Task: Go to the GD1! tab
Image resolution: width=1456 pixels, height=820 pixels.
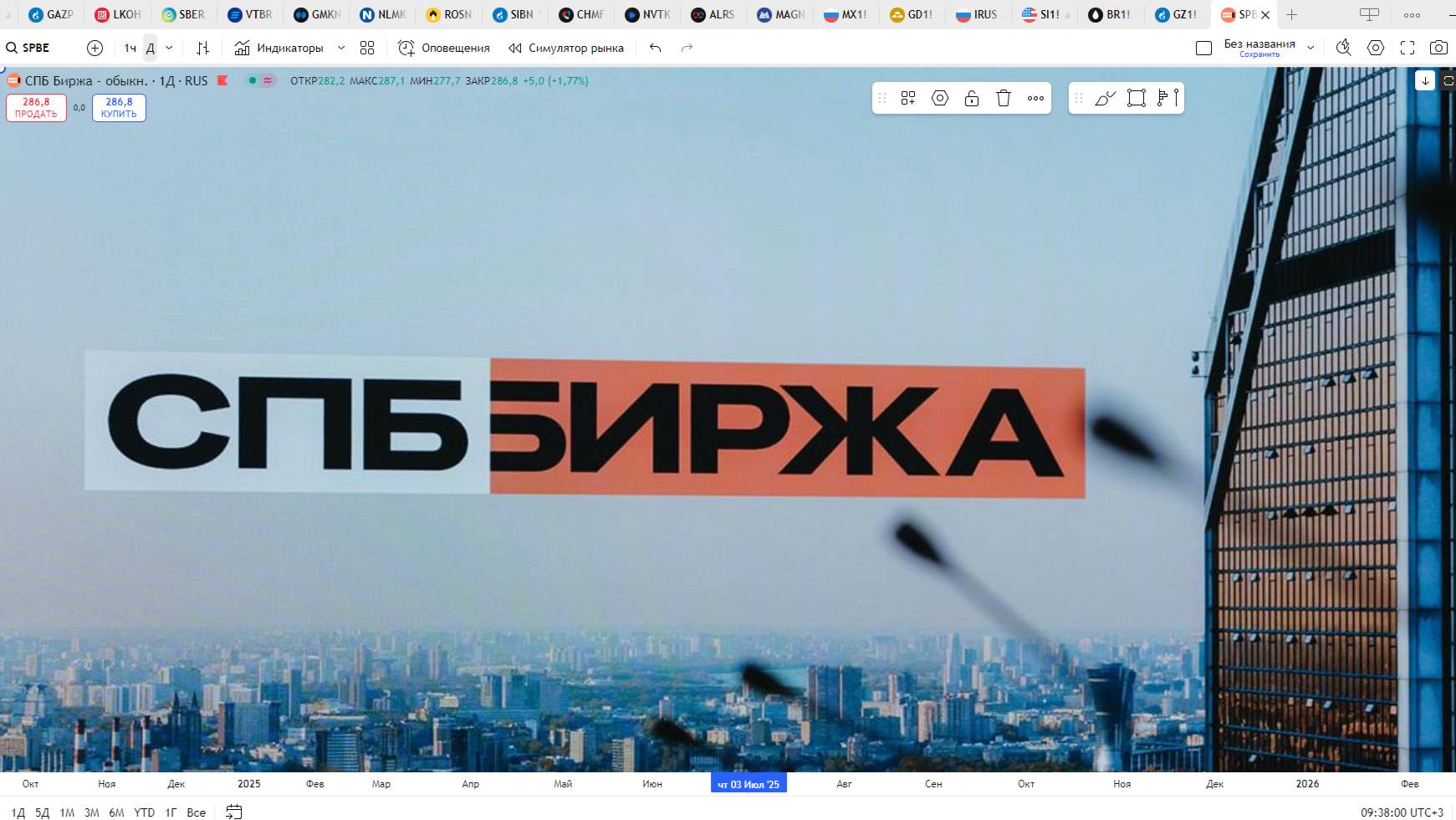Action: click(x=912, y=14)
